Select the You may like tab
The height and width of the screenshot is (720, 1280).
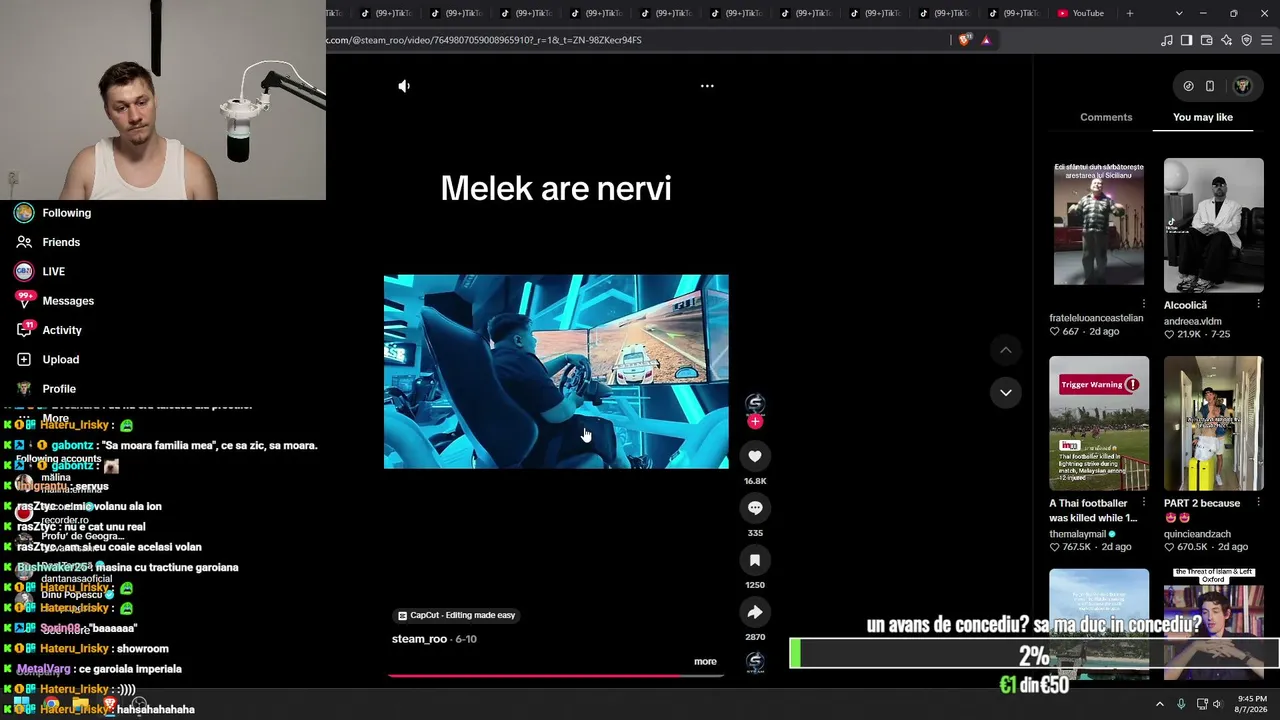click(x=1203, y=117)
